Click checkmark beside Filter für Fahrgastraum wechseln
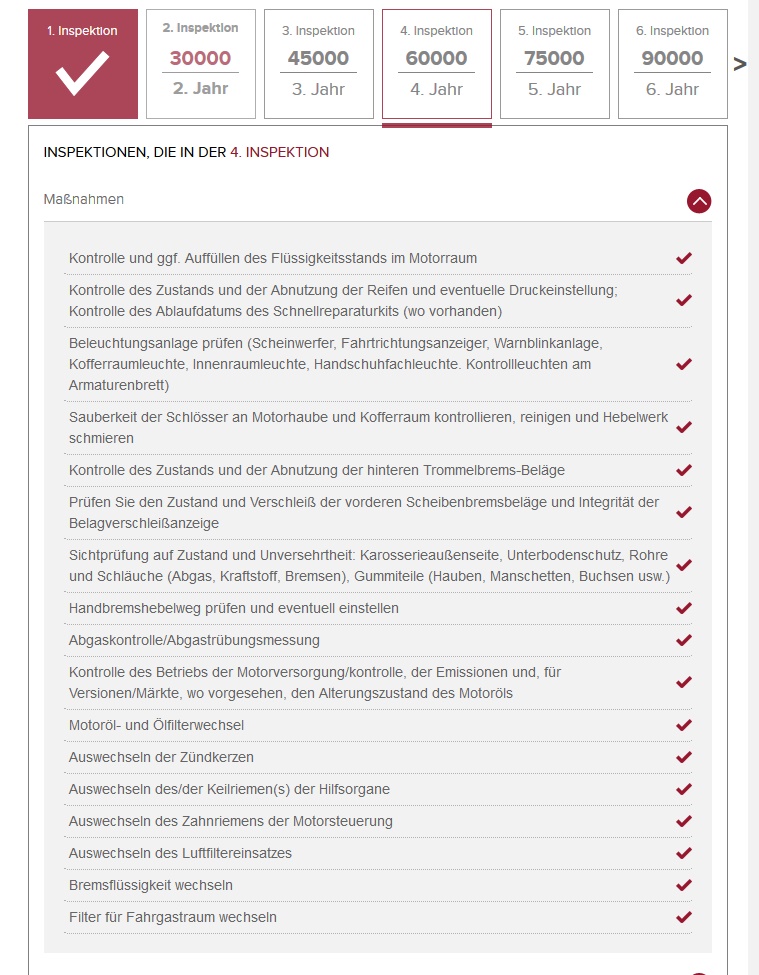The height and width of the screenshot is (975, 759). [x=684, y=917]
